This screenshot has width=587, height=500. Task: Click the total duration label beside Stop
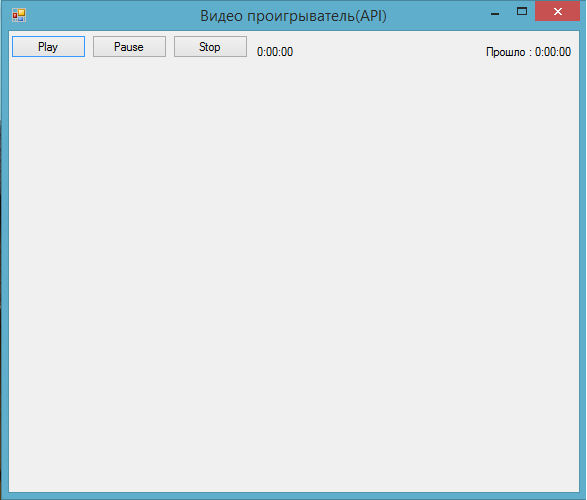coord(275,52)
